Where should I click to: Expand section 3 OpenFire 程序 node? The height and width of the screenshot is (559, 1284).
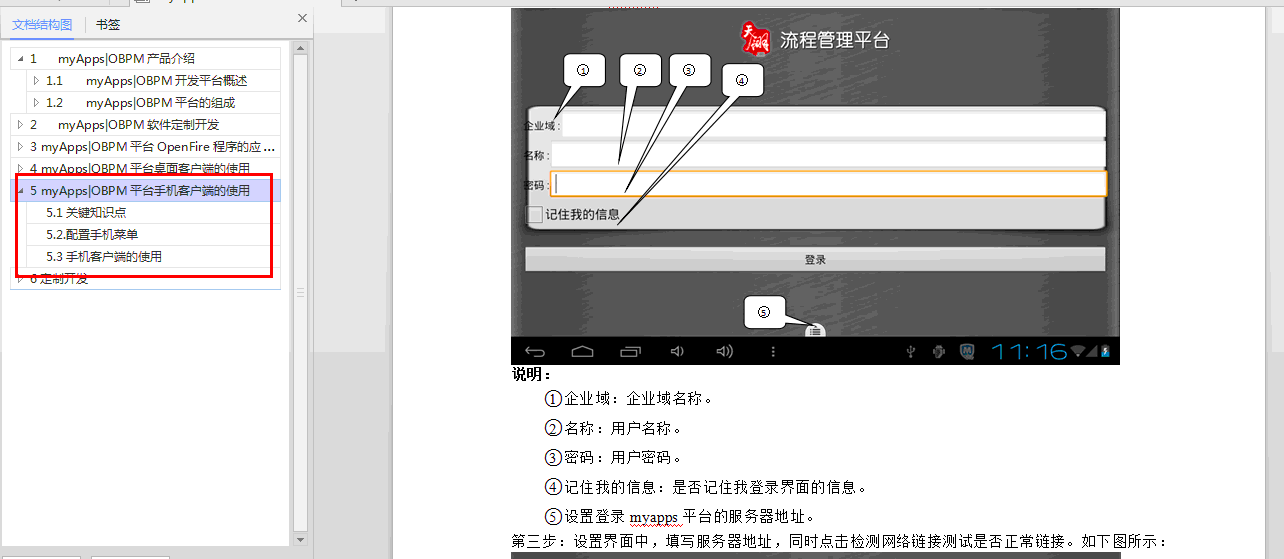click(x=20, y=146)
